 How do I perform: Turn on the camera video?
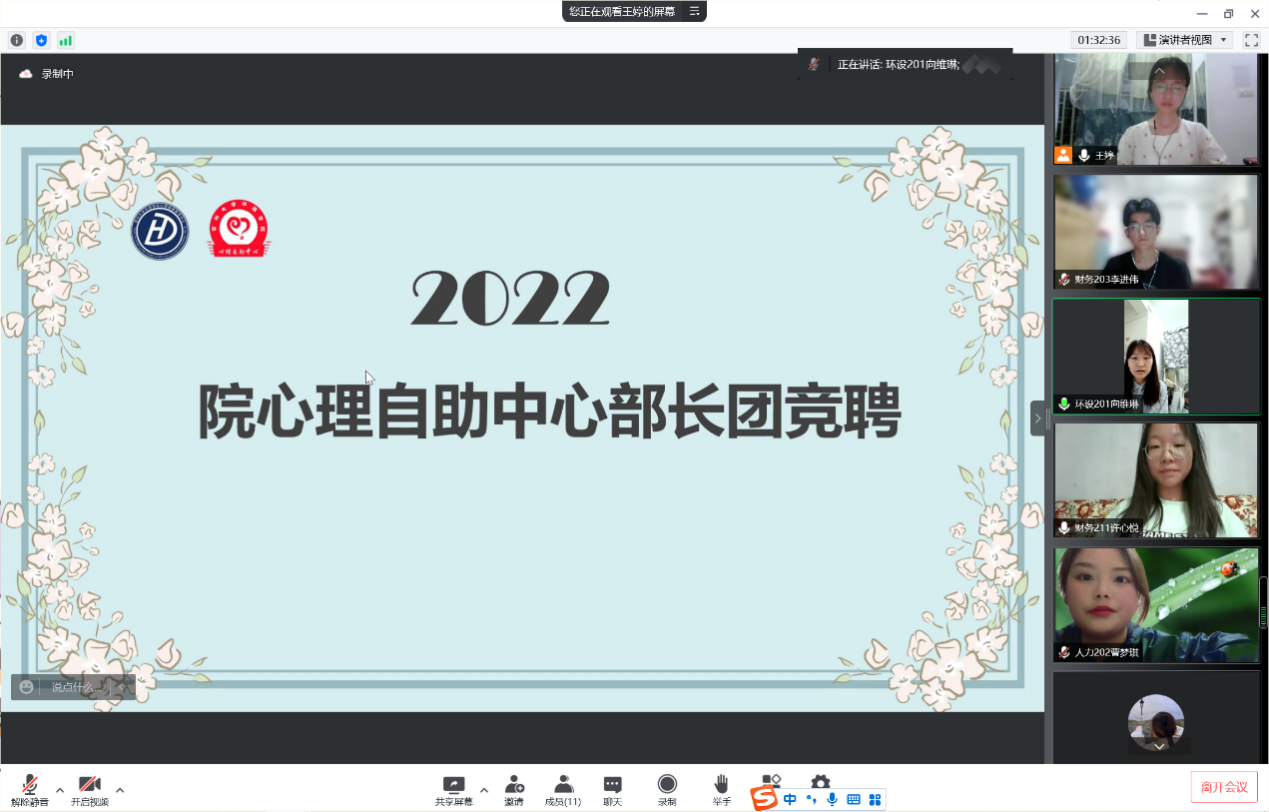(90, 787)
